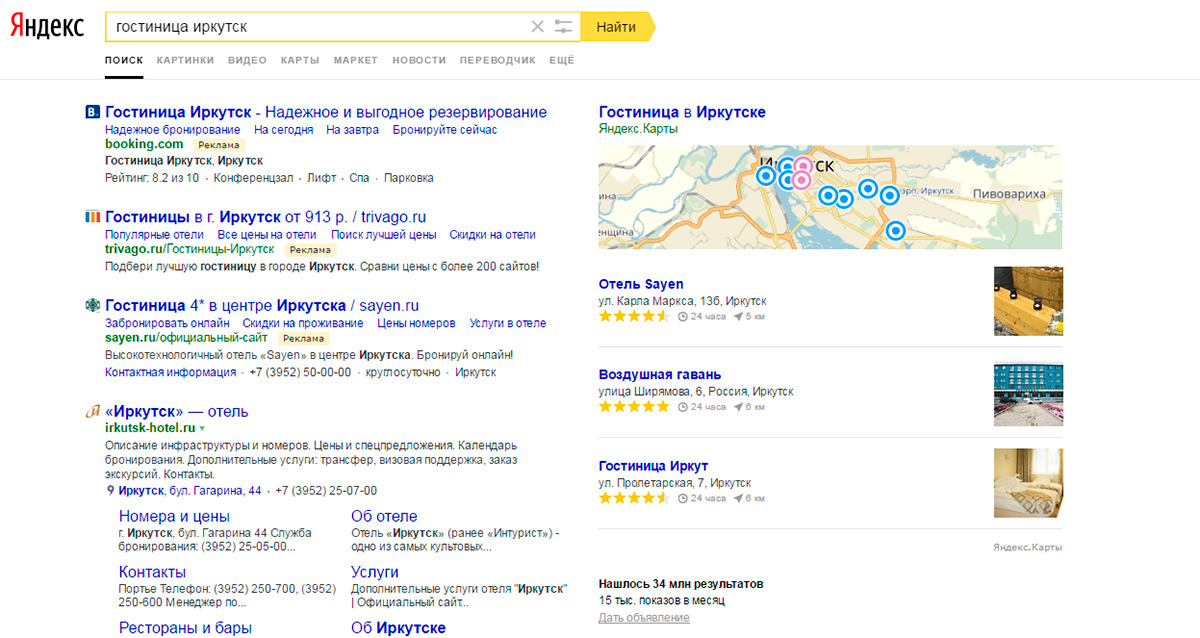Click the irkutsk-hotel.ru result favicon
Viewport: 1200px width, 638px height.
[x=92, y=411]
